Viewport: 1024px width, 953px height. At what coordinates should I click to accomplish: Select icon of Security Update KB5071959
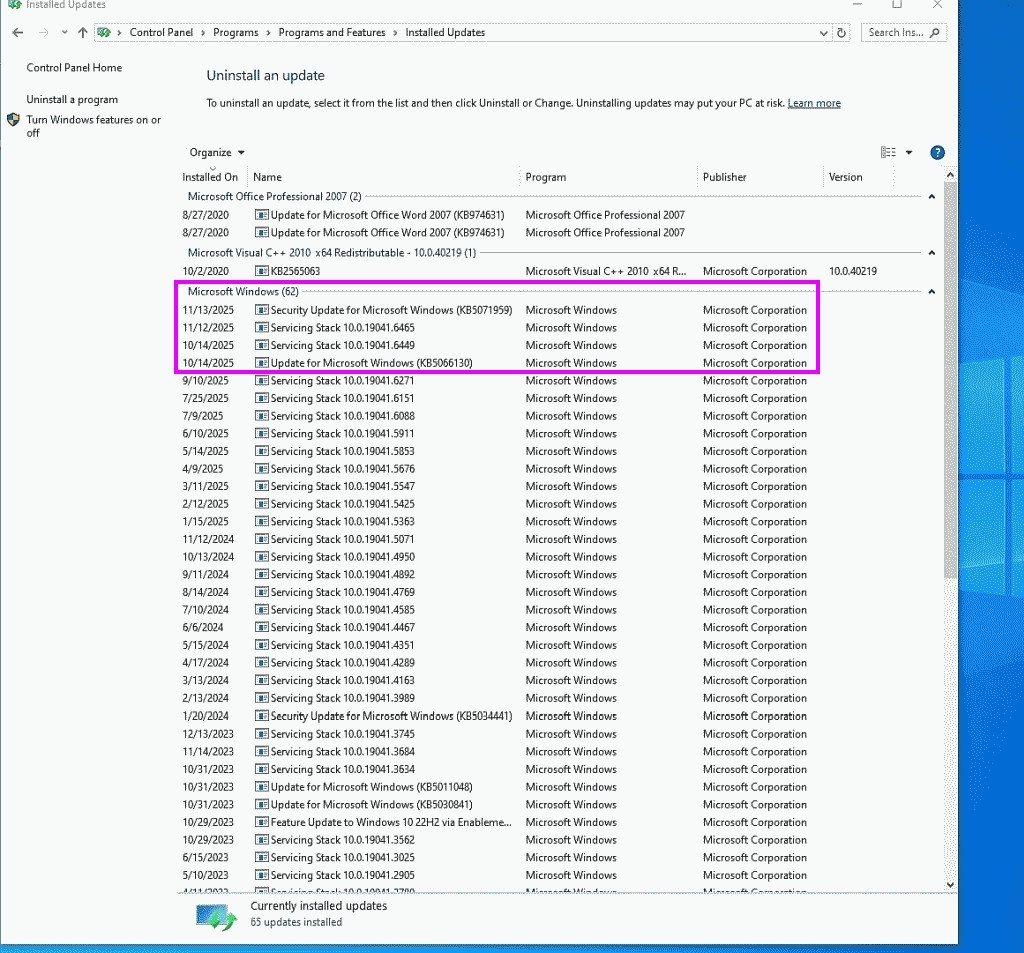(x=262, y=310)
